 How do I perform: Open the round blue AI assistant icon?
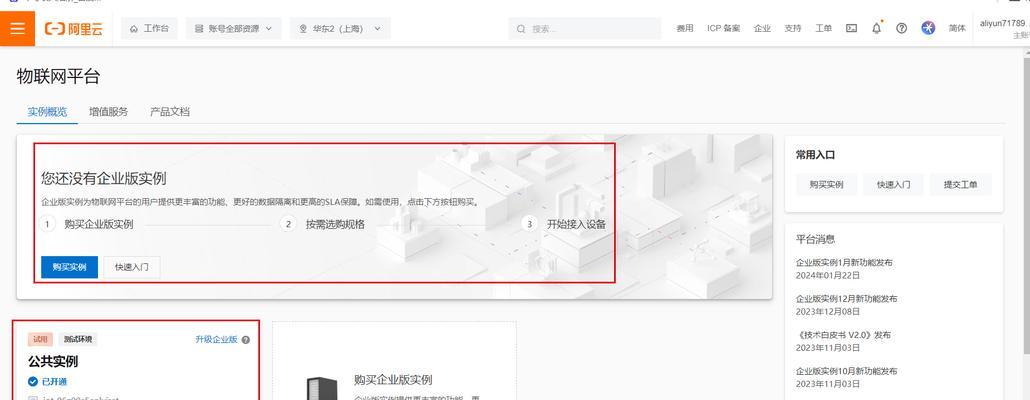tap(928, 28)
